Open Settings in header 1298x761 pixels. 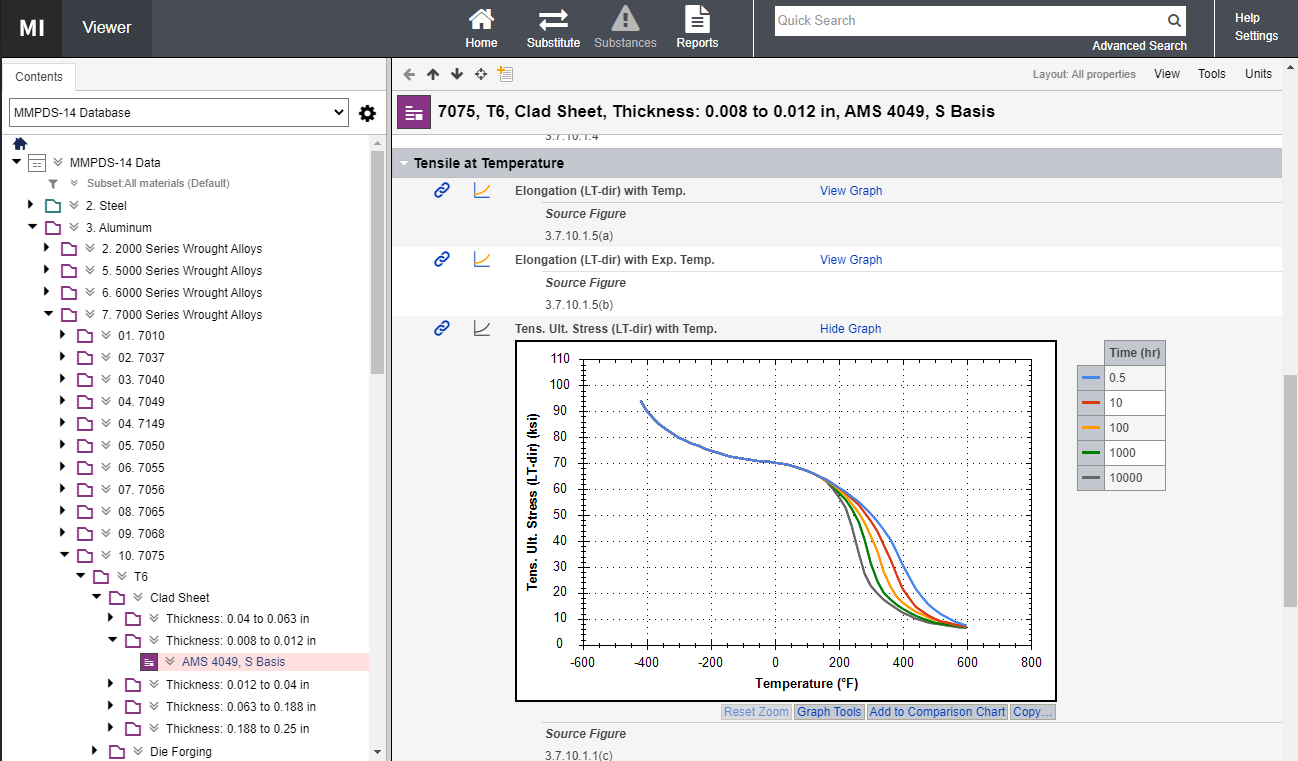(x=1256, y=36)
